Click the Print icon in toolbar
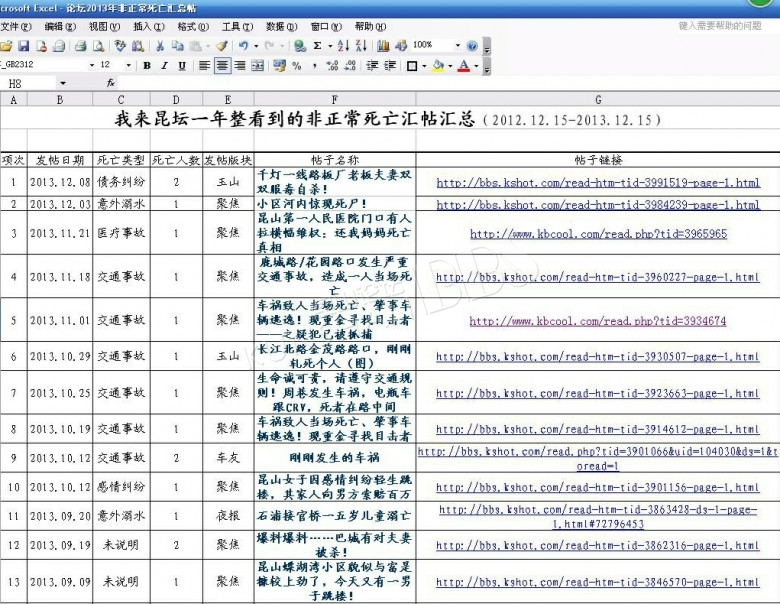This screenshot has width=780, height=604. click(80, 46)
